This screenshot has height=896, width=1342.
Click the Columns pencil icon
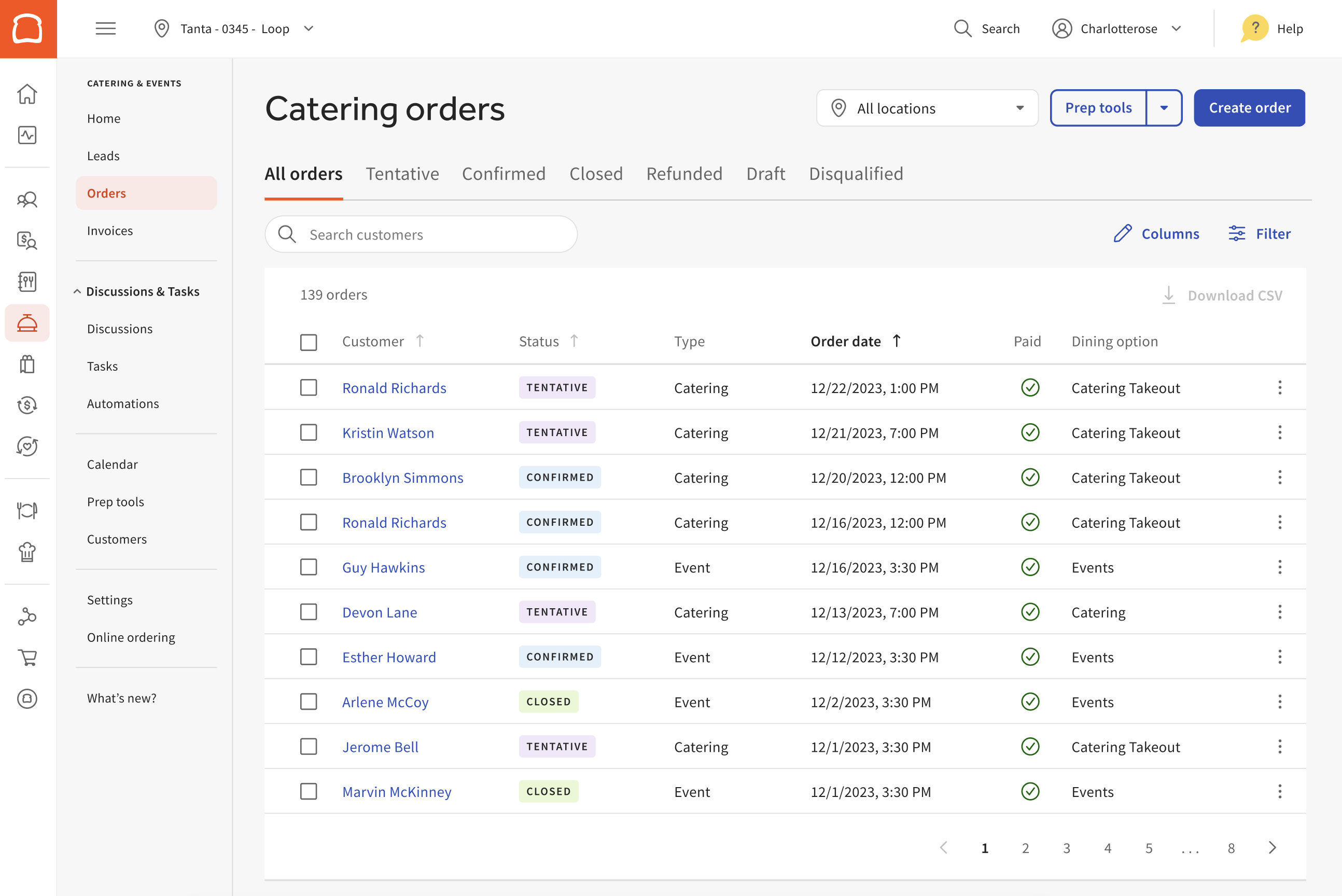click(x=1122, y=234)
